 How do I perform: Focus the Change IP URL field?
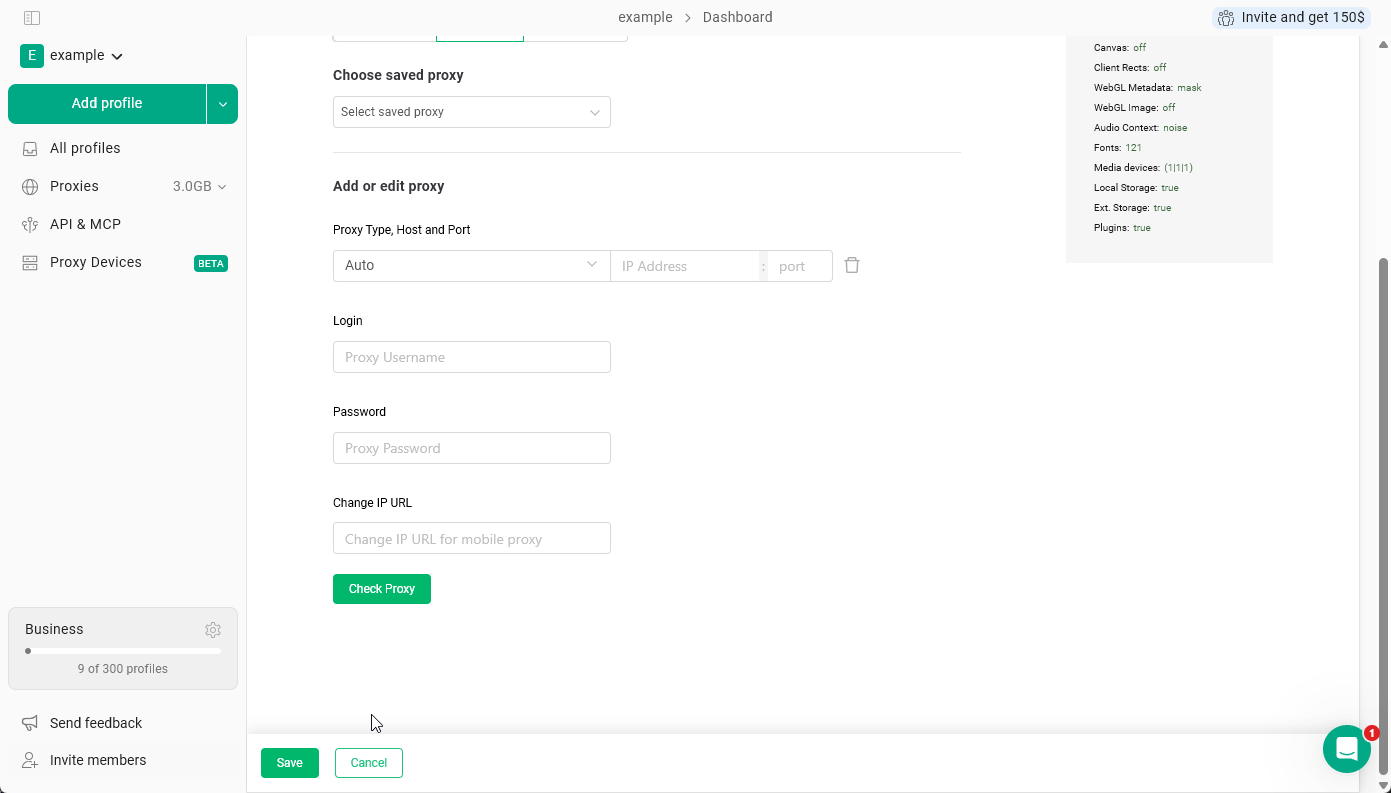pos(472,538)
